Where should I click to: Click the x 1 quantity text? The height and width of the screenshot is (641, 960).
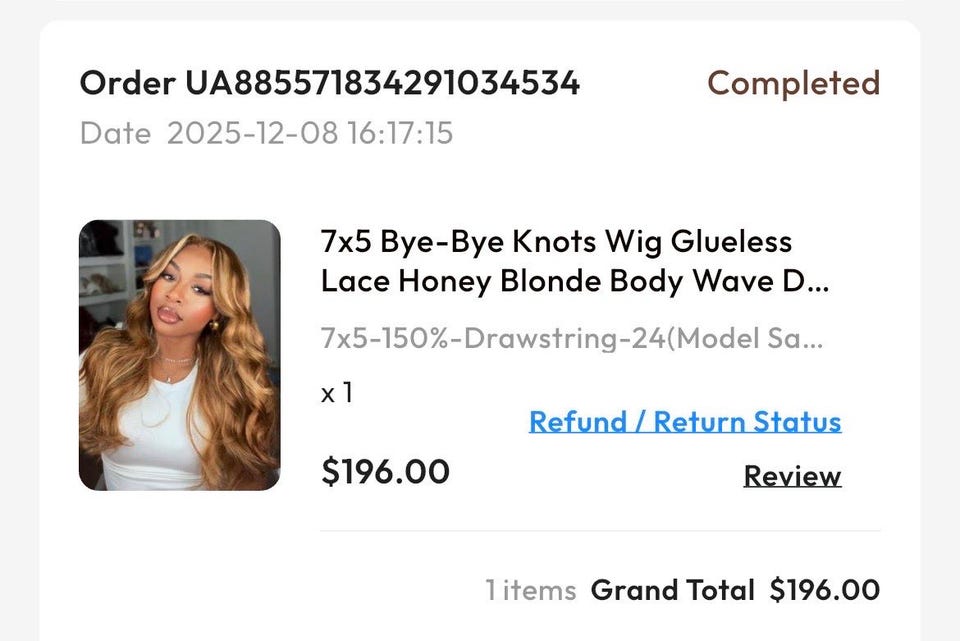[x=337, y=393]
